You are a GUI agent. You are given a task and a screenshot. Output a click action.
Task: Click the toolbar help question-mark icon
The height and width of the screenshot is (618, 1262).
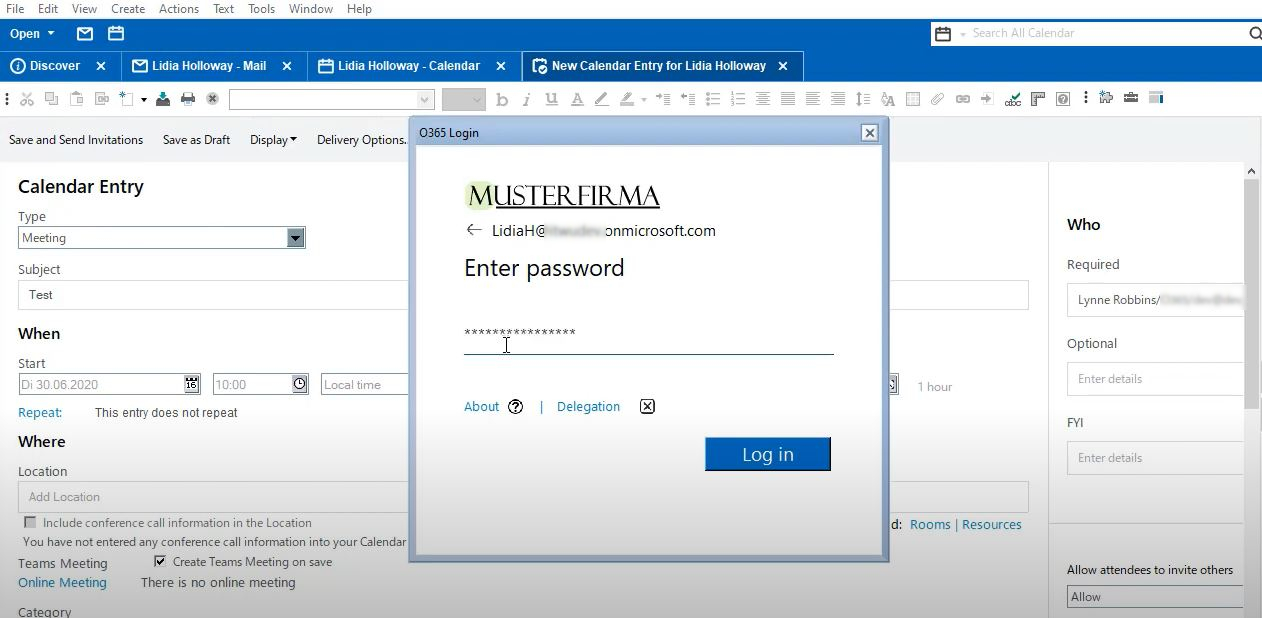click(x=1063, y=99)
